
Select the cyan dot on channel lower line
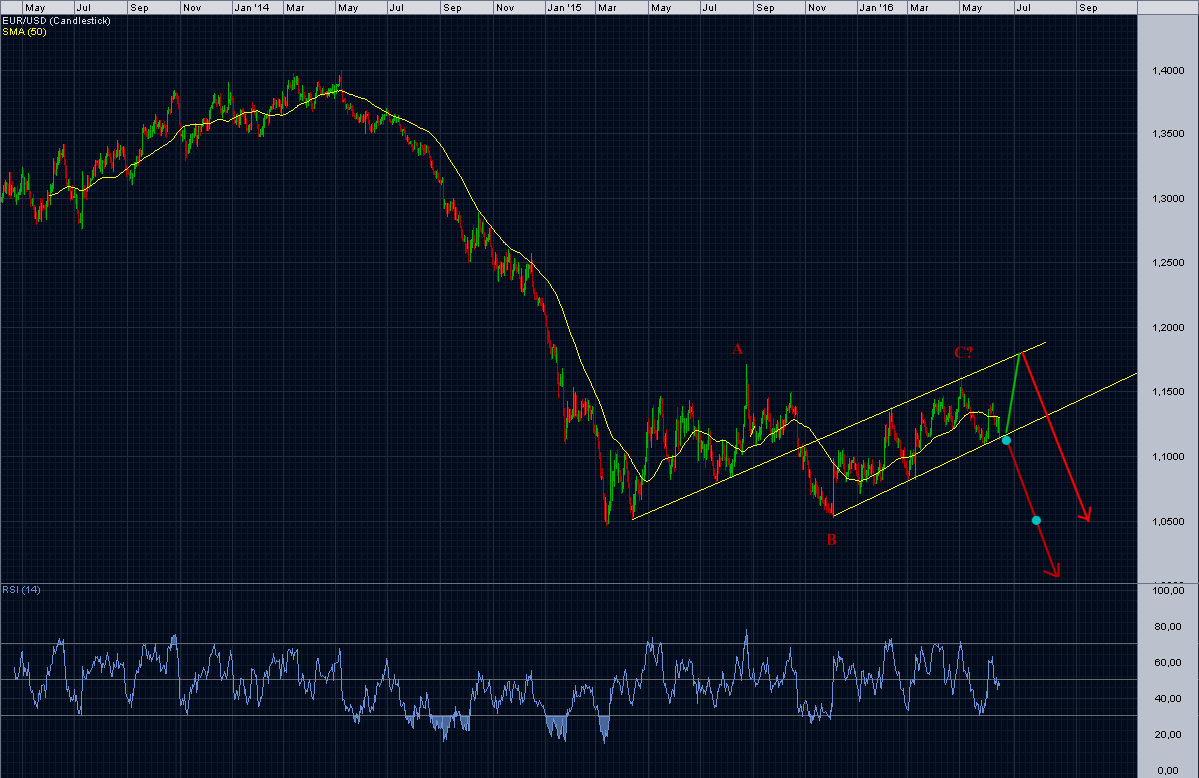(1006, 441)
